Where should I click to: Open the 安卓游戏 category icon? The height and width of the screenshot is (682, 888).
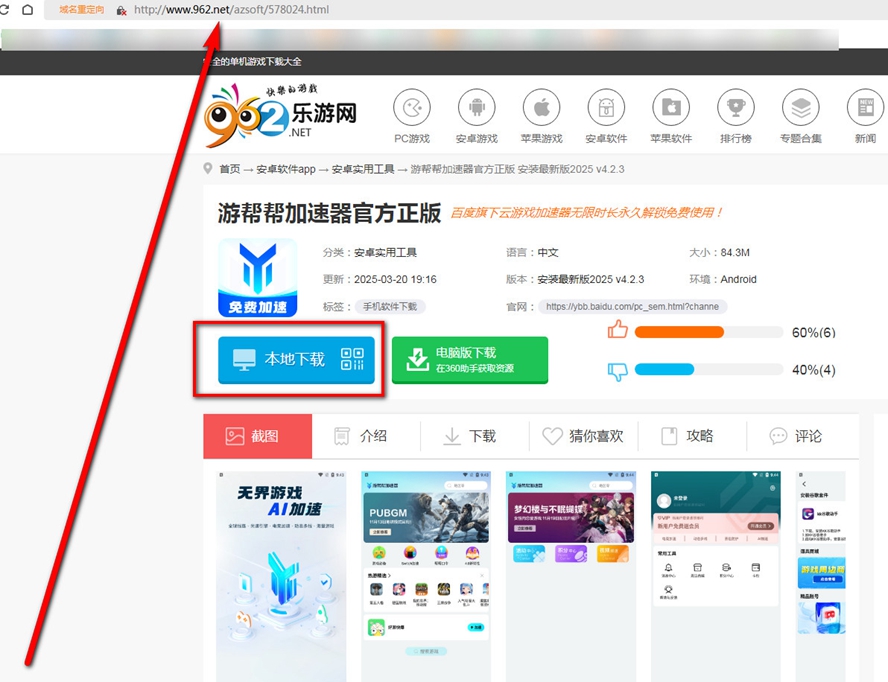(476, 107)
